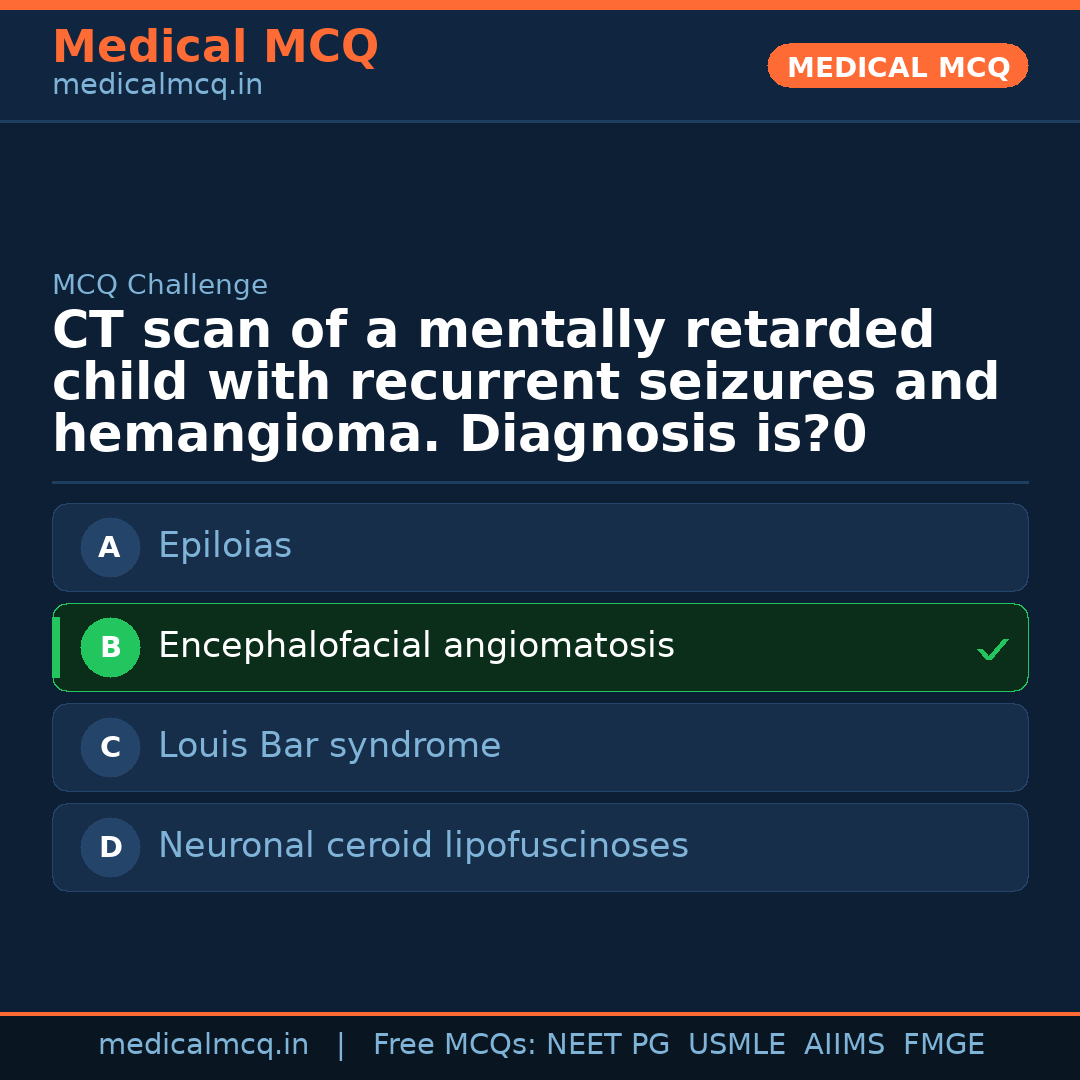
Task: Click the letter C circle icon
Action: (110, 747)
